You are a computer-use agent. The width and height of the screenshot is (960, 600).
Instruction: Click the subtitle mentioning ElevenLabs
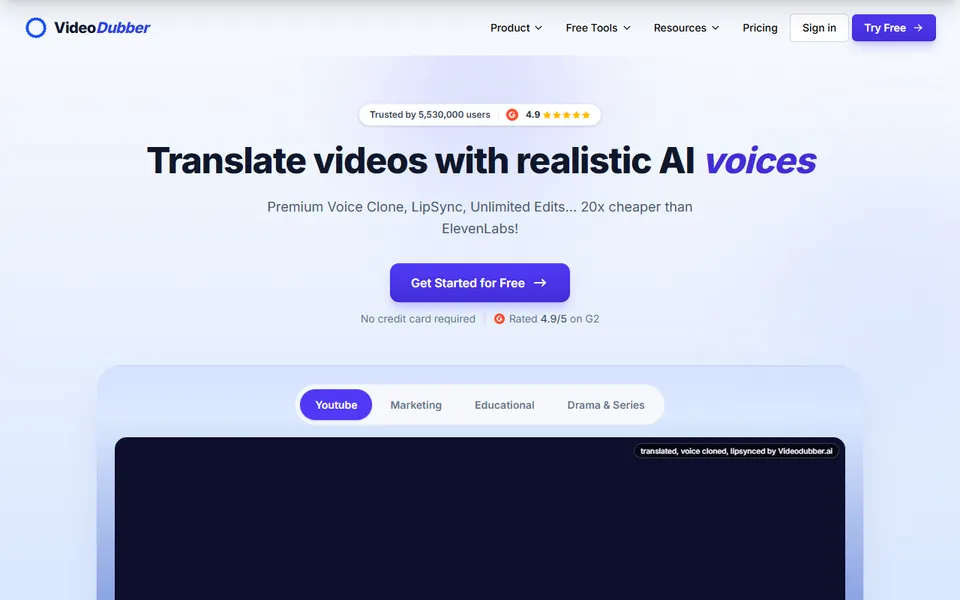480,217
